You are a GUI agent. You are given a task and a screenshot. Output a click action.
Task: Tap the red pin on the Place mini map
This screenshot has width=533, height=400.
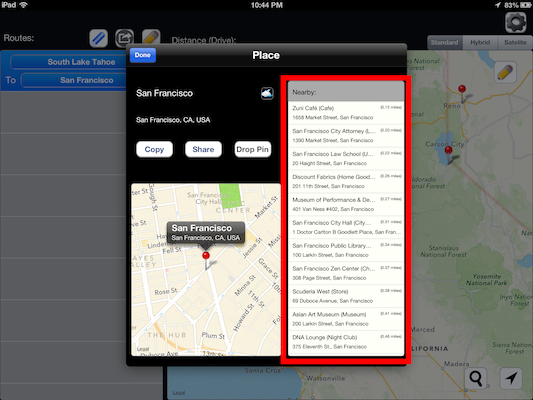coord(206,260)
